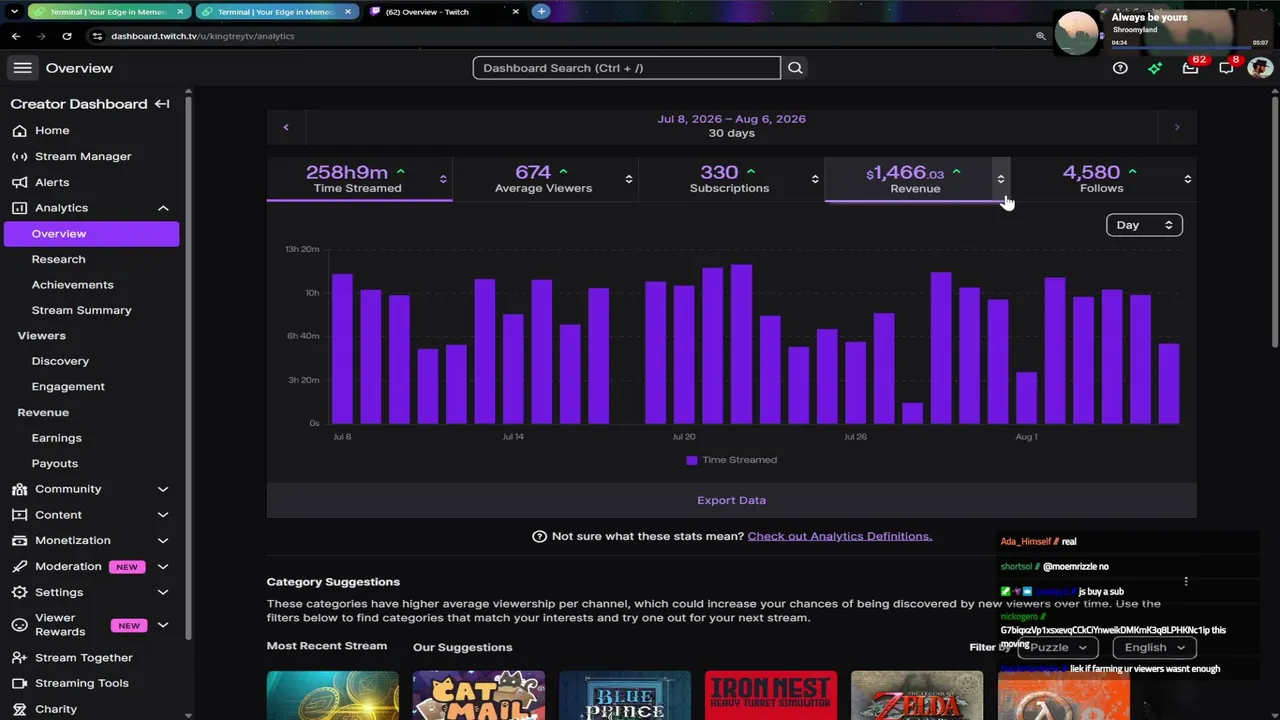Open the hamburger navigation menu
Screen dimensions: 1280x720
coord(22,68)
